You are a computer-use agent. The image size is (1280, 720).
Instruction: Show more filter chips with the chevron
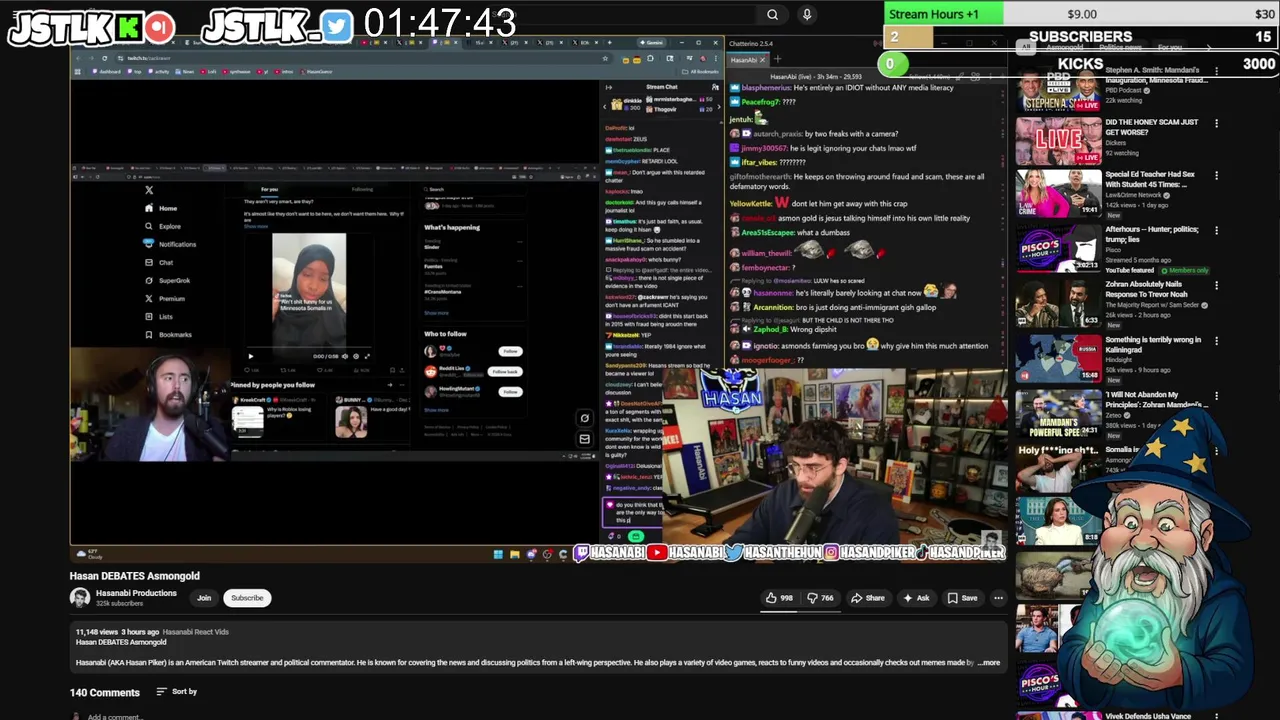coord(1208,47)
